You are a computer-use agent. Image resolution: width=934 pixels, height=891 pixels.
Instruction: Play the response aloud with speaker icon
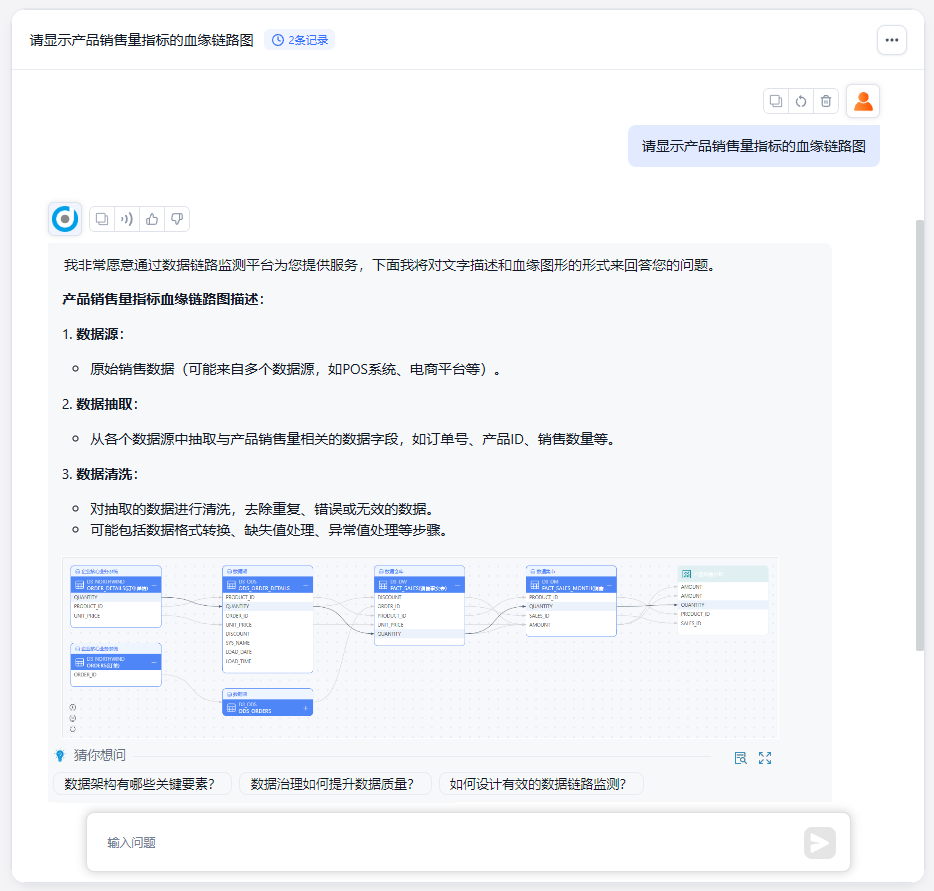127,219
